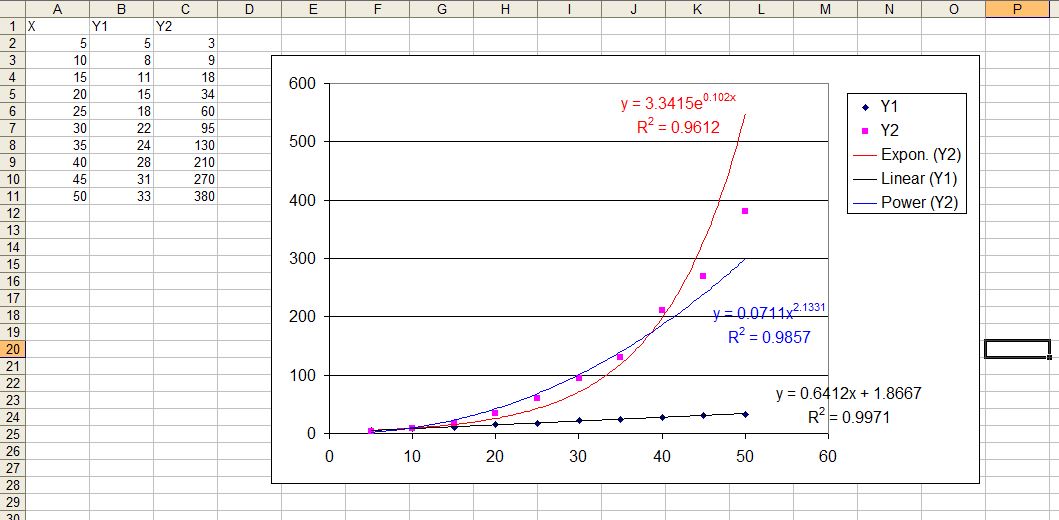Select column D header
Viewport: 1059px width, 520px height.
click(x=250, y=9)
